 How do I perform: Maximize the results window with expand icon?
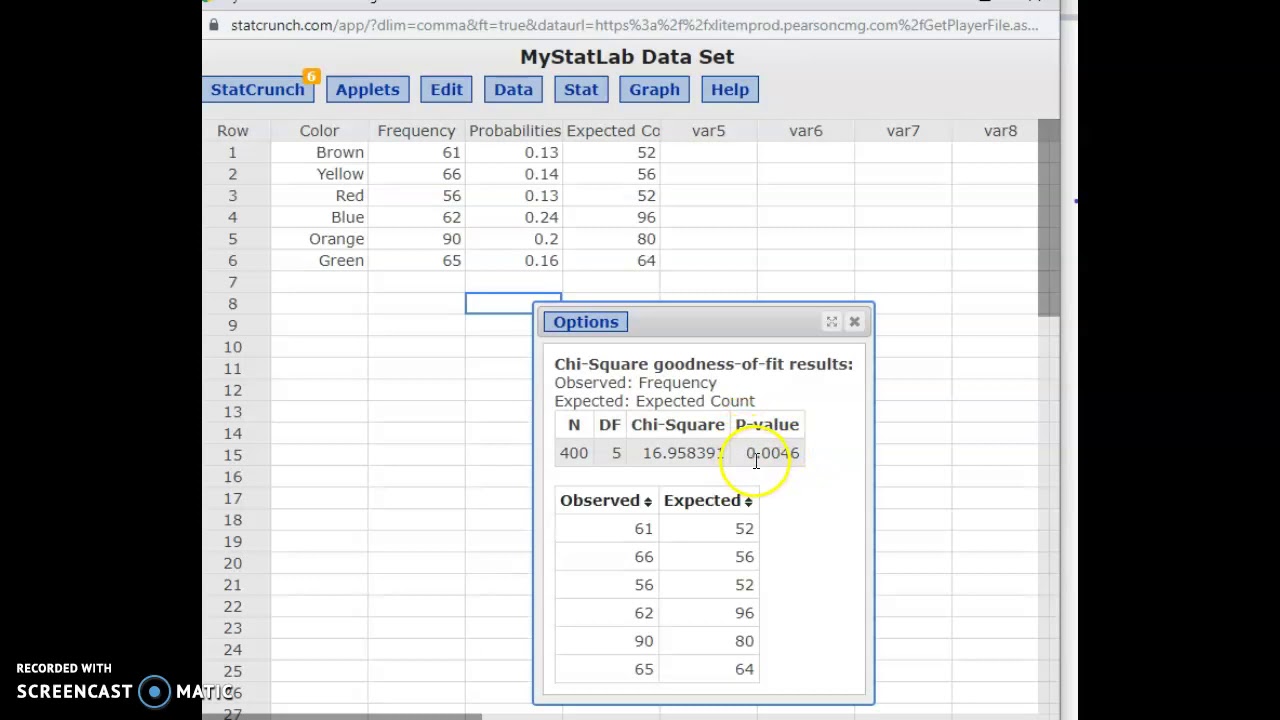coord(831,321)
